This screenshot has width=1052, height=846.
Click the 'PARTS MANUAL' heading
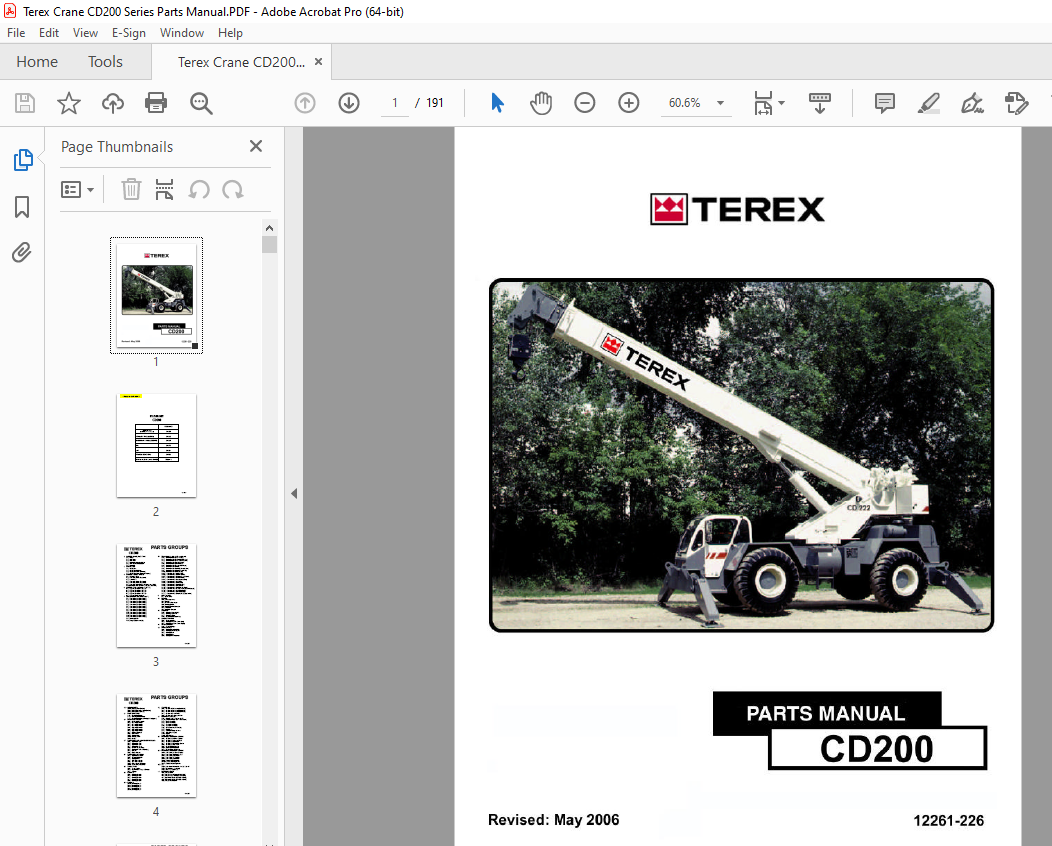[826, 713]
